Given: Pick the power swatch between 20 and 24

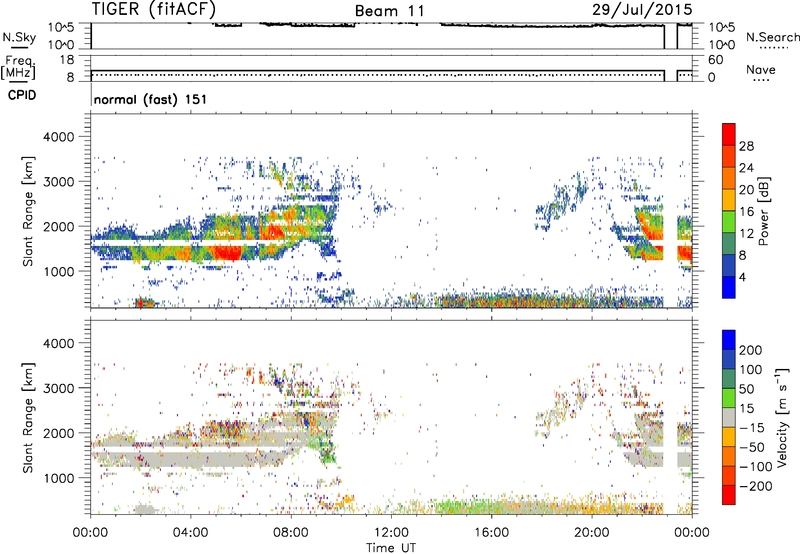Looking at the screenshot, I should coord(729,178).
